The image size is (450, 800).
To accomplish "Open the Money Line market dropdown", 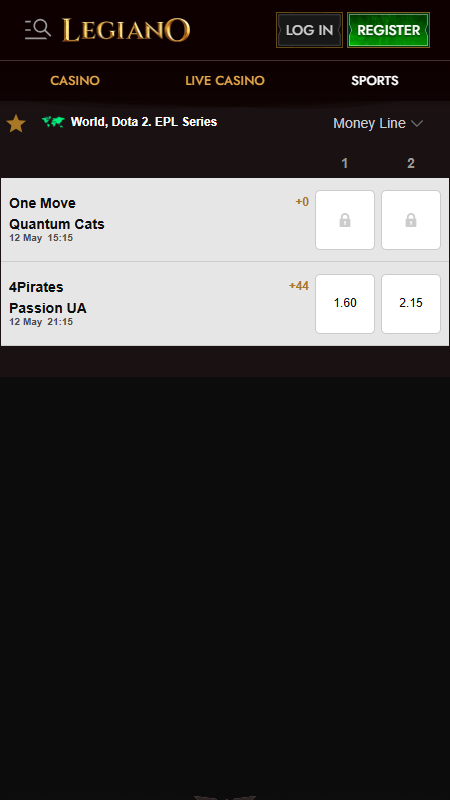I will coord(378,123).
